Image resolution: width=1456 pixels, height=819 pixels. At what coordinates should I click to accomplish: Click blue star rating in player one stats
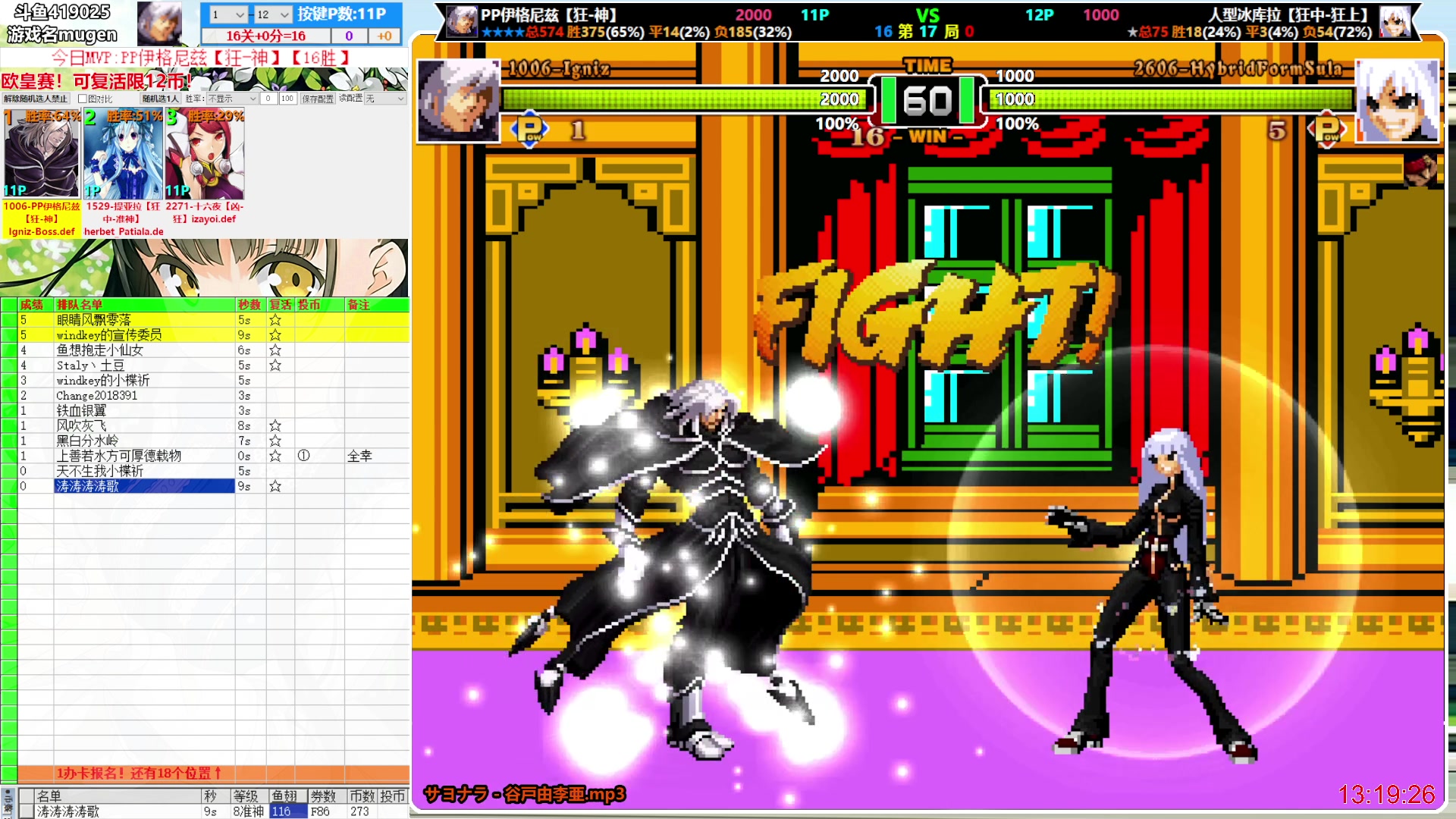coord(504,33)
